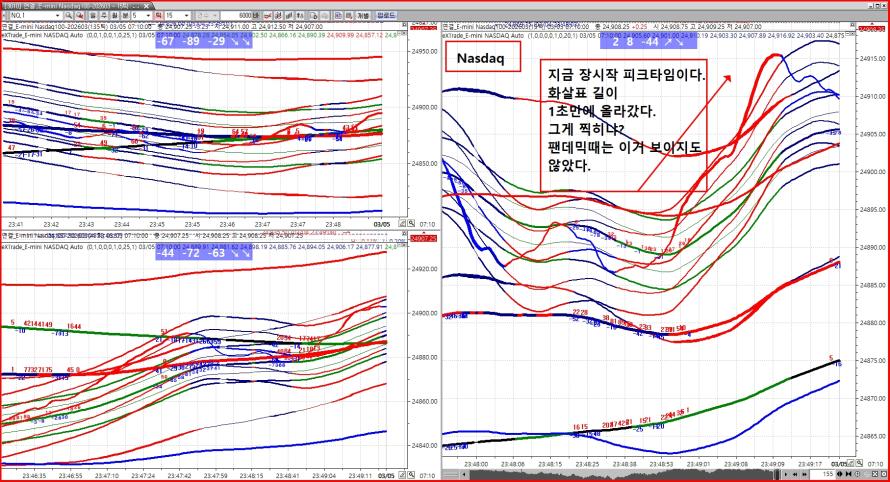The width and height of the screenshot is (890, 482).
Task: Switch chart period to monthly (월)
Action: click(115, 15)
